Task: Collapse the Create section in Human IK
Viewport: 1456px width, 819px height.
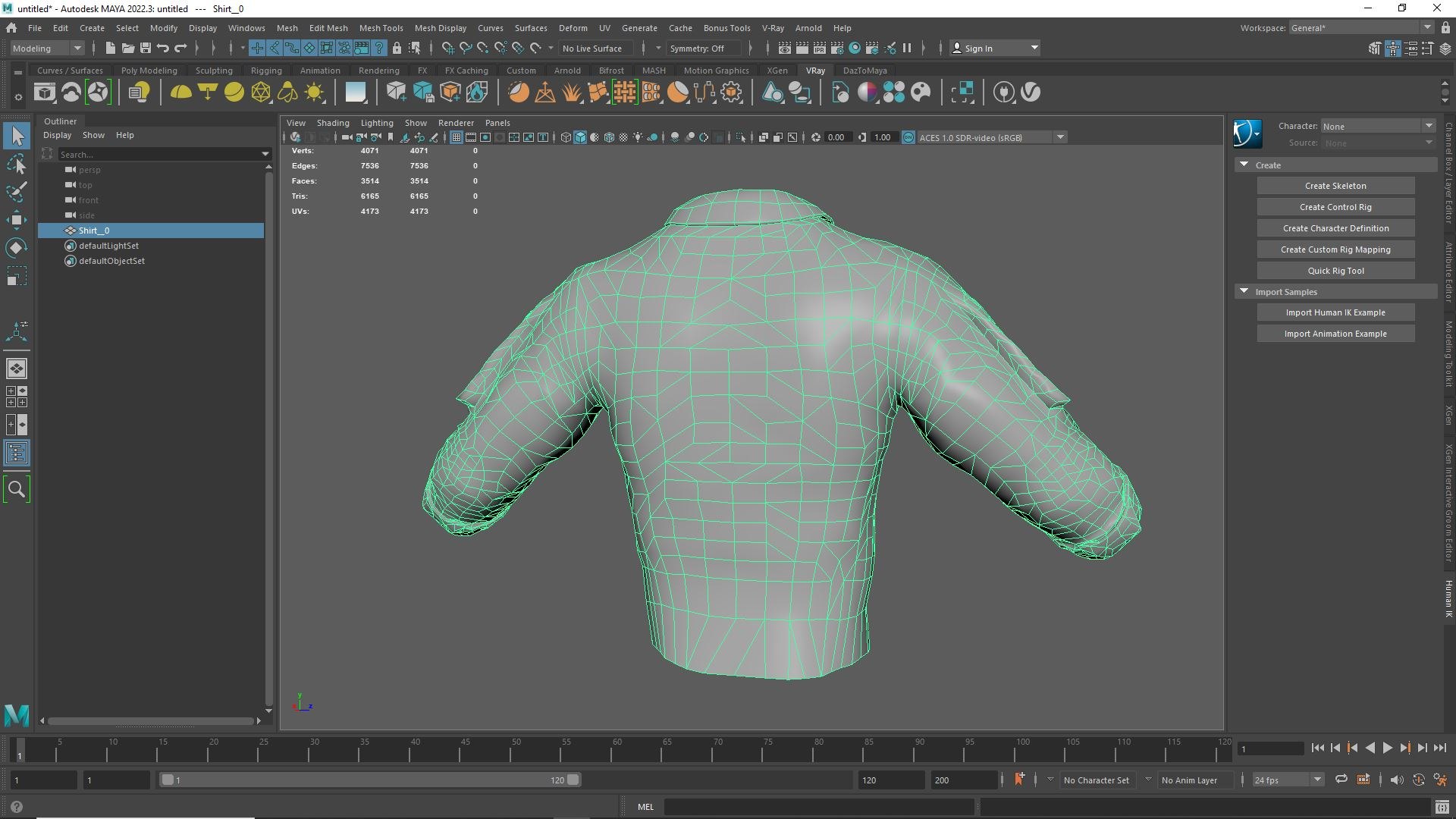Action: coord(1244,165)
